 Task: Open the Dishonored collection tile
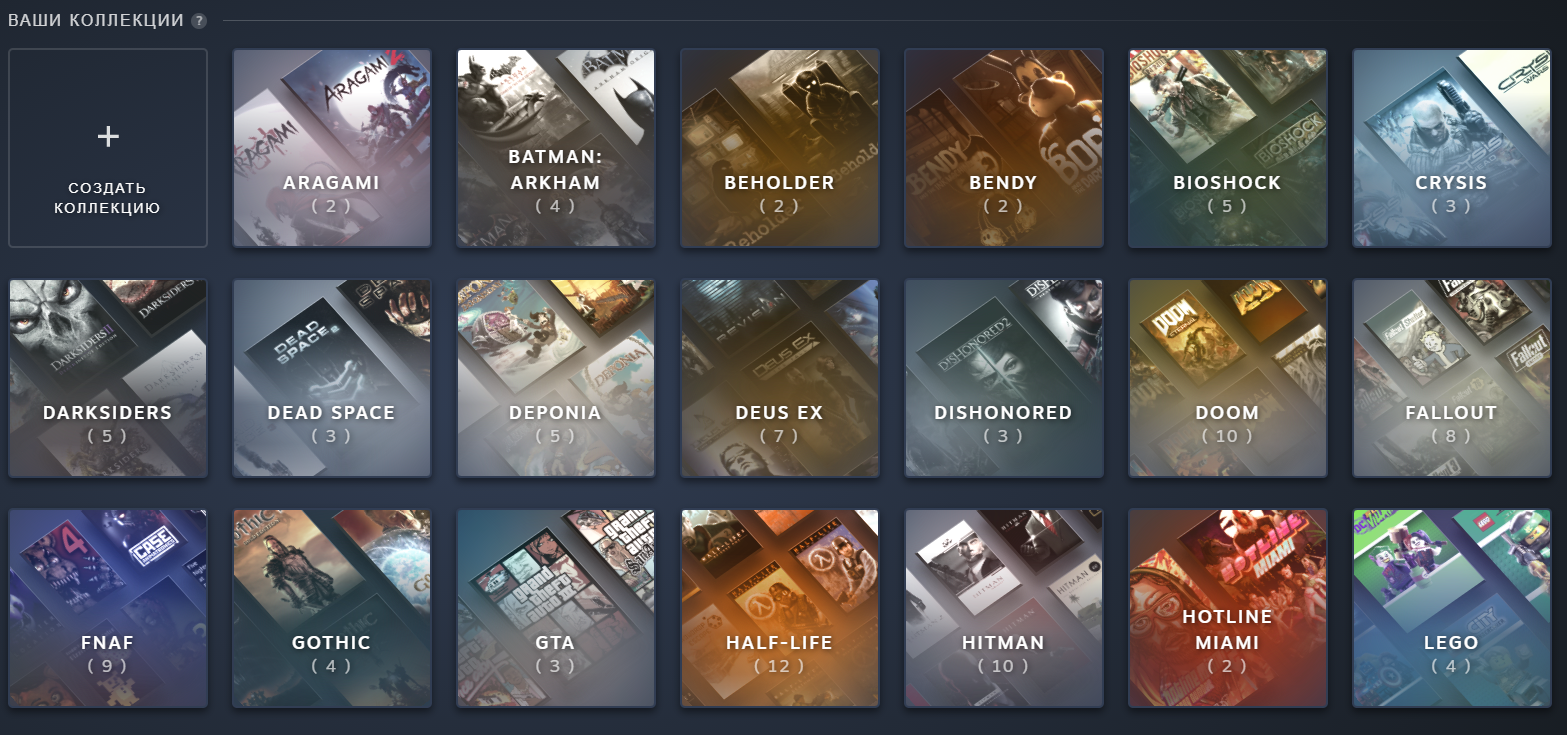(x=1004, y=378)
